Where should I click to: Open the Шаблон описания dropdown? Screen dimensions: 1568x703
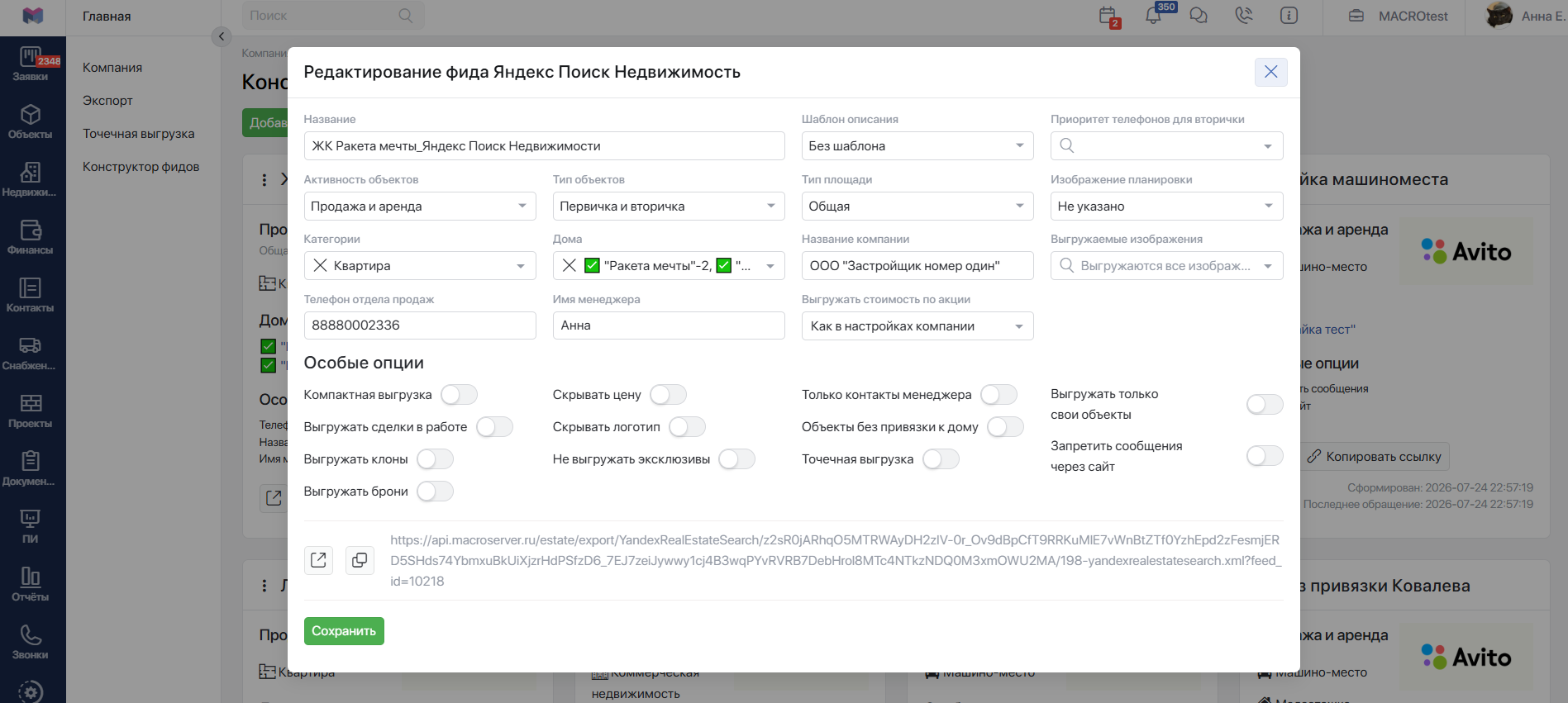coord(917,146)
